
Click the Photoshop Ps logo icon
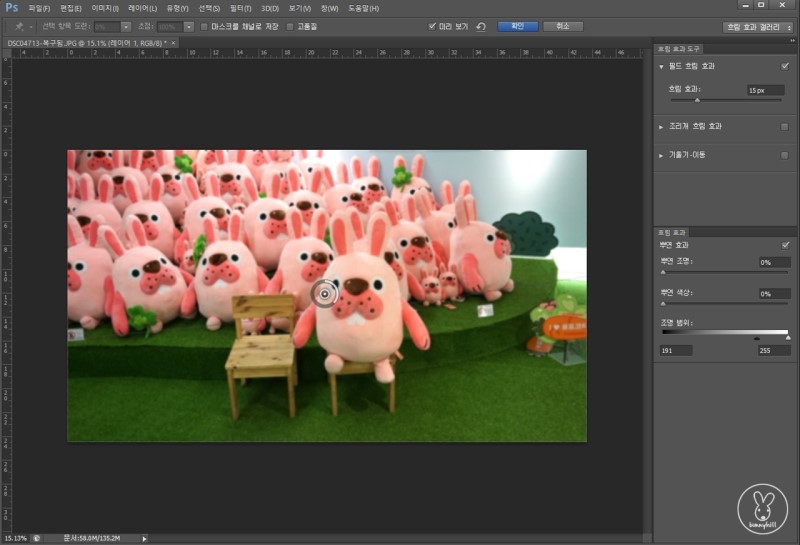(12, 8)
